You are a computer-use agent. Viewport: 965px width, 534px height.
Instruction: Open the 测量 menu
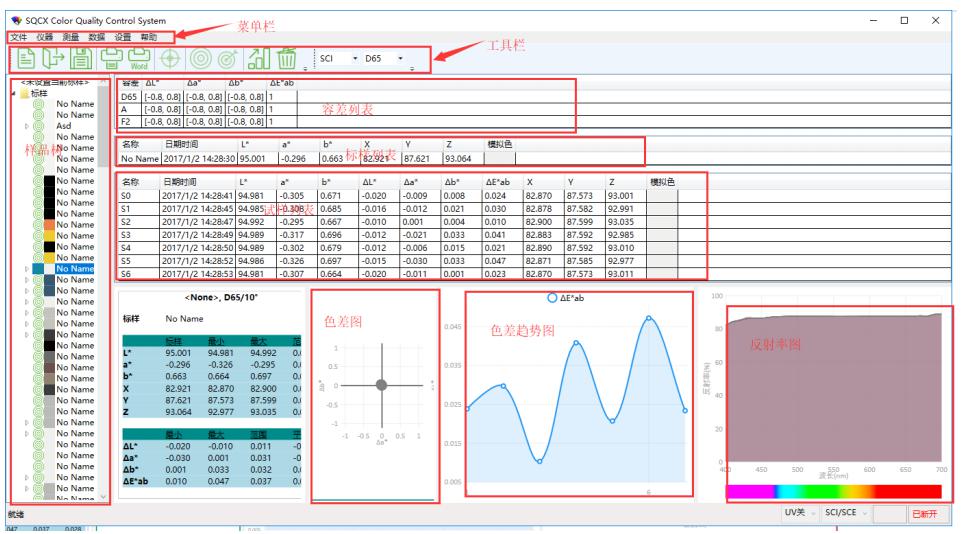point(70,36)
